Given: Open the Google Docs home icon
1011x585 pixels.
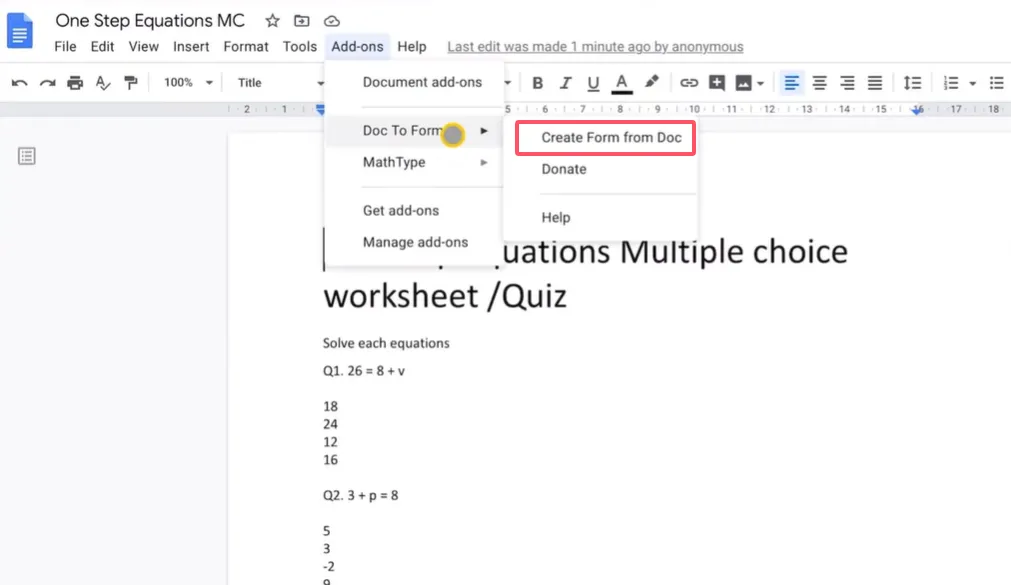Looking at the screenshot, I should tap(21, 29).
